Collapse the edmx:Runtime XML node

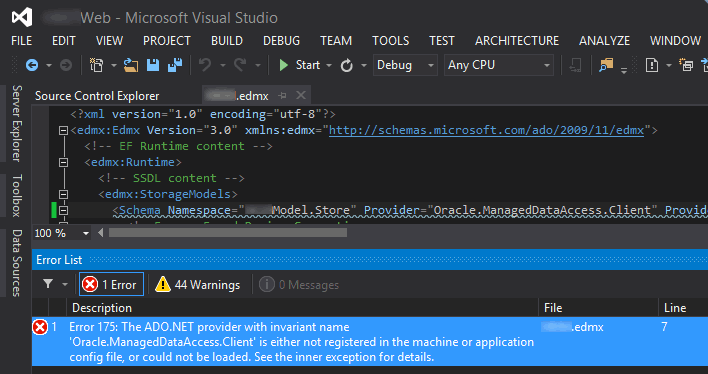click(63, 162)
